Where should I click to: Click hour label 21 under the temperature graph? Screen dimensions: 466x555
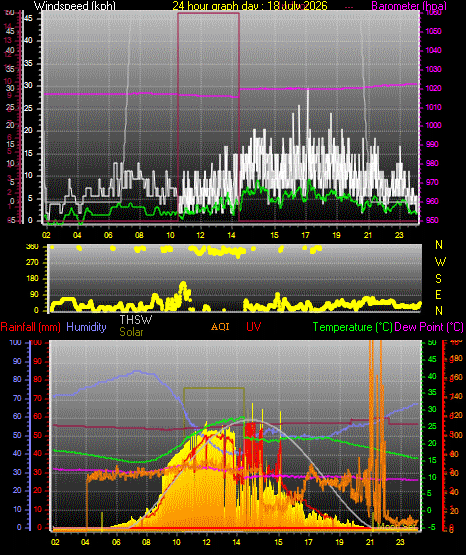pos(370,542)
